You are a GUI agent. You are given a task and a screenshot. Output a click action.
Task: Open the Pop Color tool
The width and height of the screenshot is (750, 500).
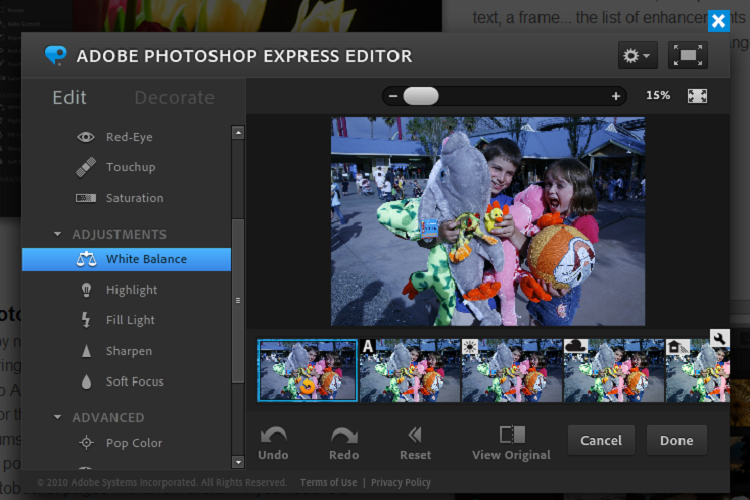(x=121, y=443)
